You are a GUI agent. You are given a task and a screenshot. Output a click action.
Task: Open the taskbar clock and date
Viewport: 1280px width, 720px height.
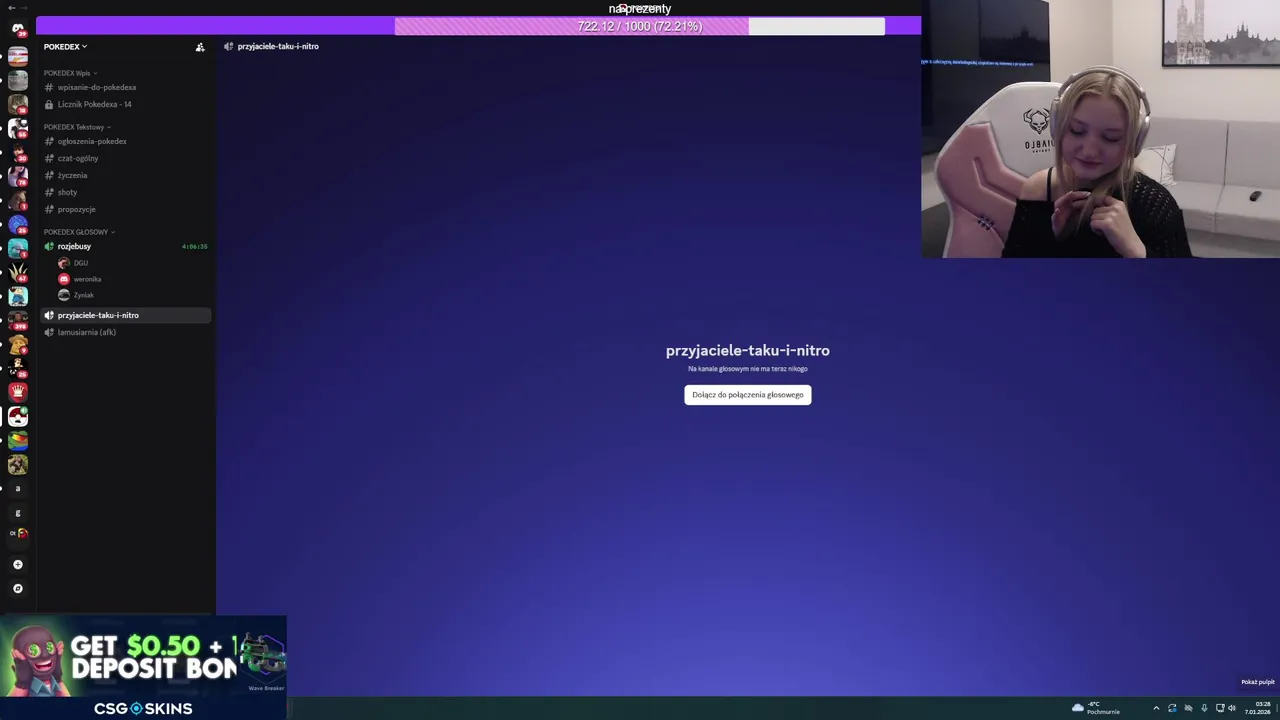1258,708
